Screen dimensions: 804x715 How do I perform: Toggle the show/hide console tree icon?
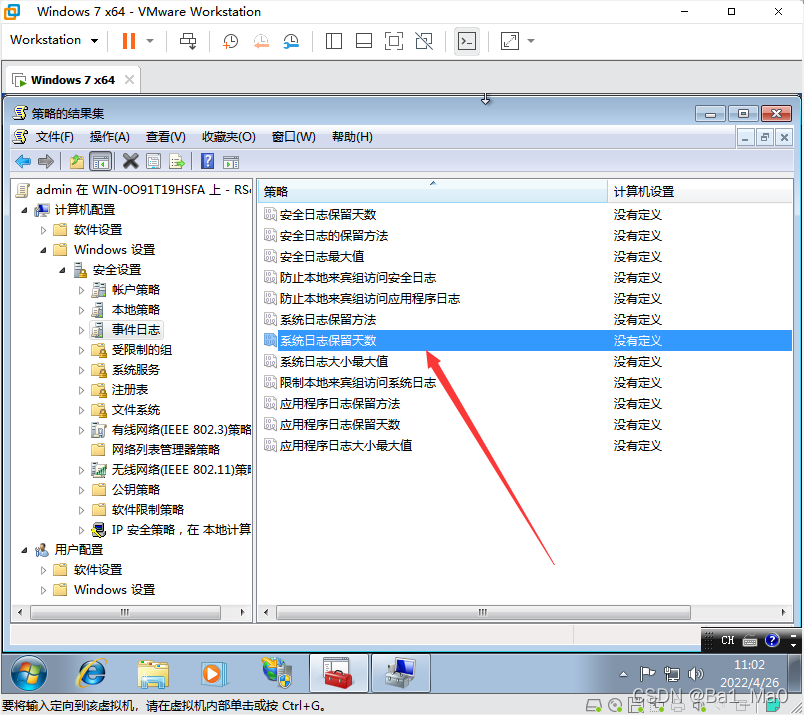tap(100, 162)
